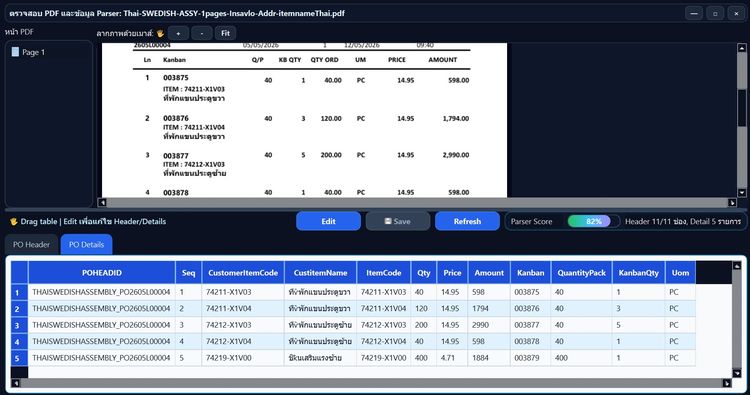Select row header 4 in details grid

pos(19,341)
